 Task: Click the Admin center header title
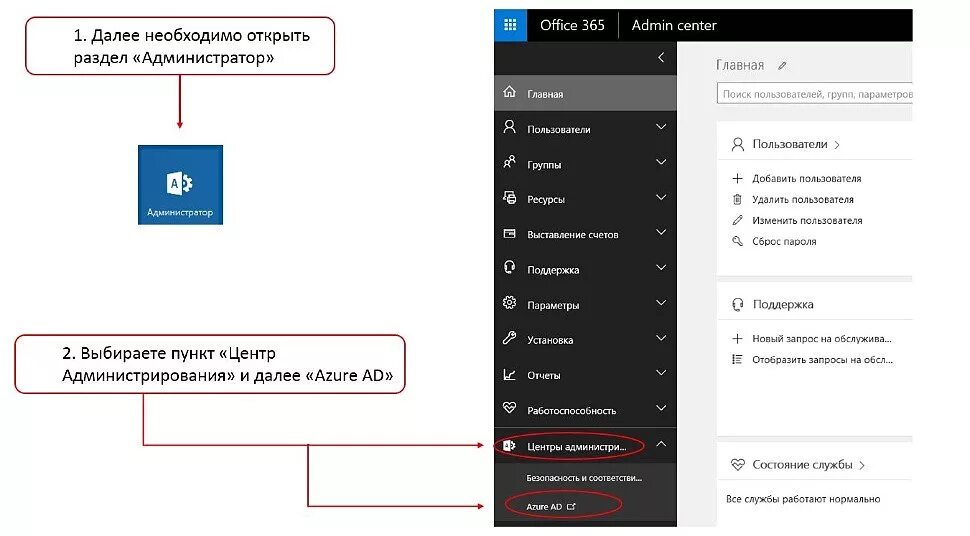[x=674, y=25]
